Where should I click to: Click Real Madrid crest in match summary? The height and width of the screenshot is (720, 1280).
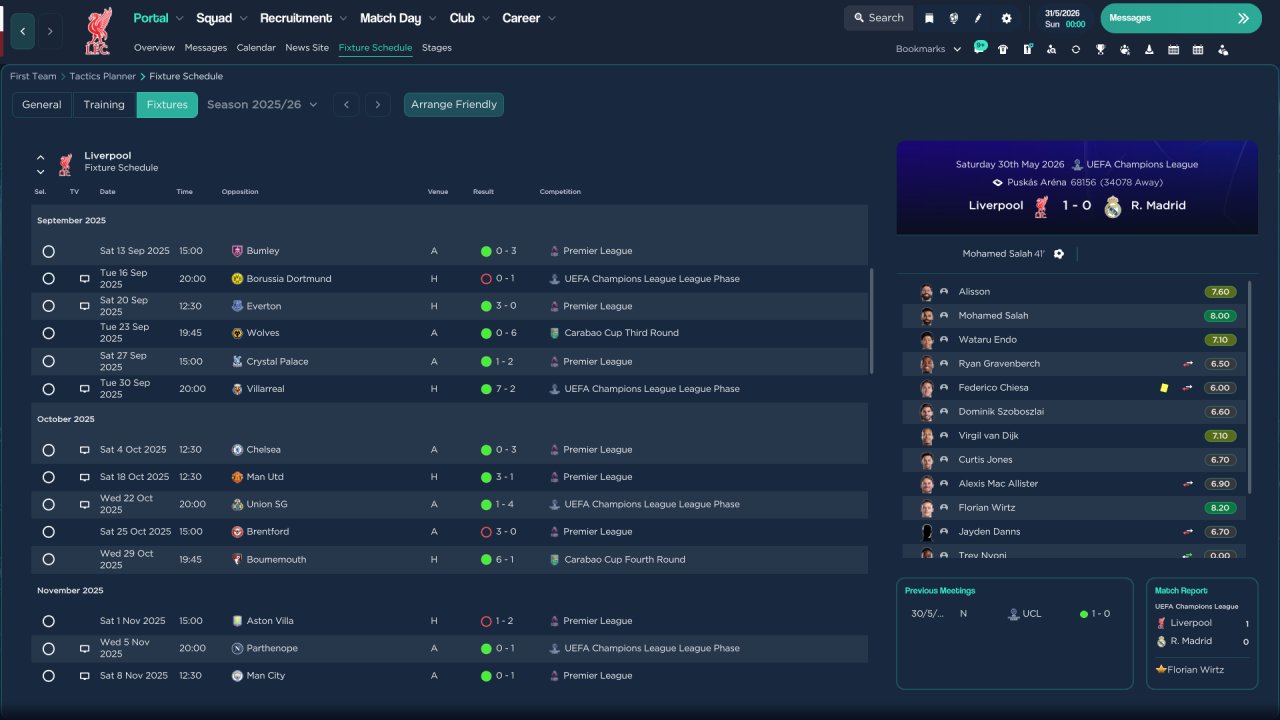point(1113,206)
